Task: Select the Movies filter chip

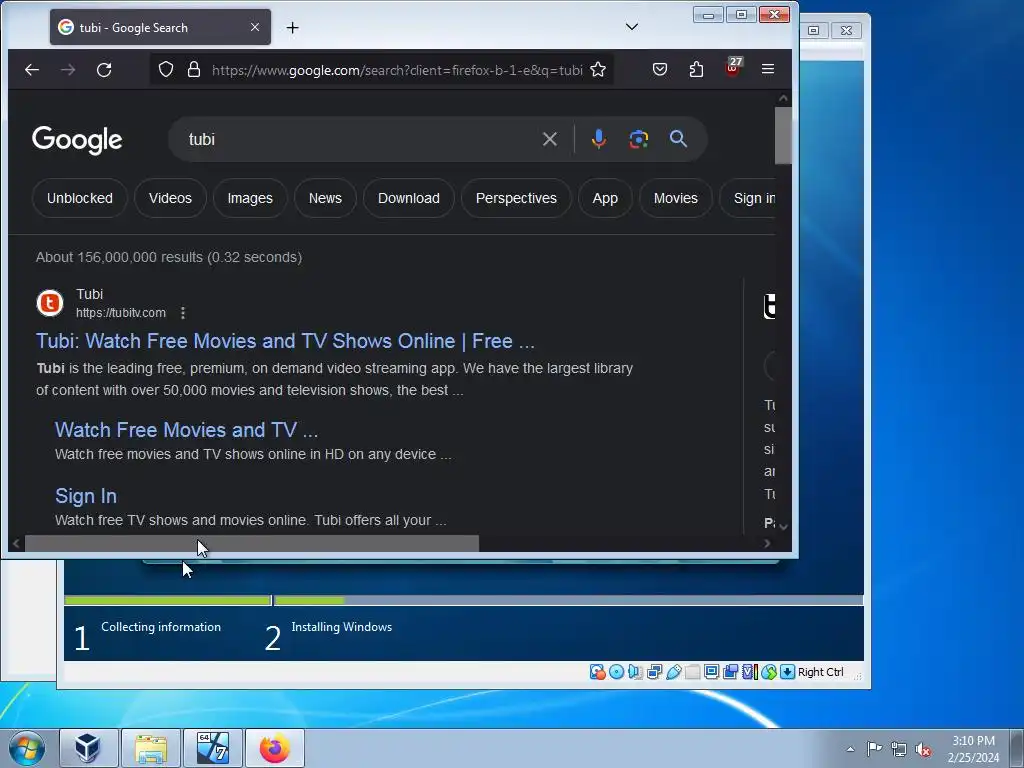Action: (675, 198)
